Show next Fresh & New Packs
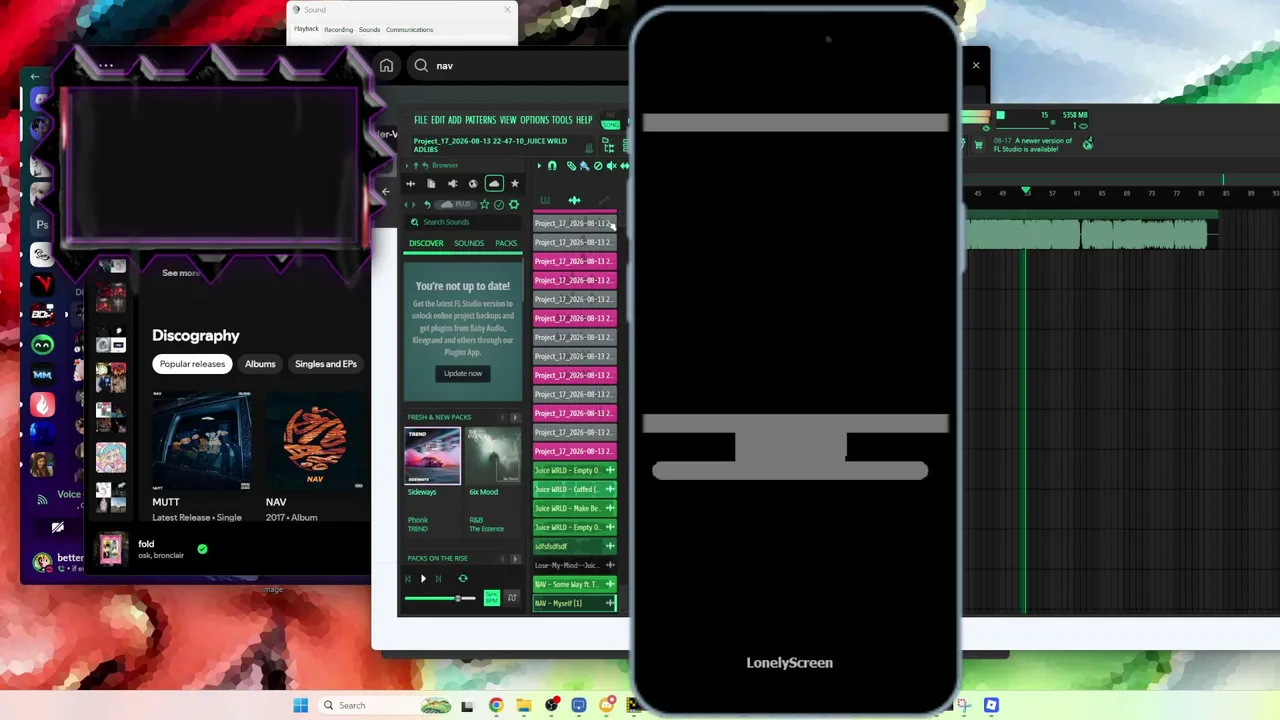 (x=515, y=417)
